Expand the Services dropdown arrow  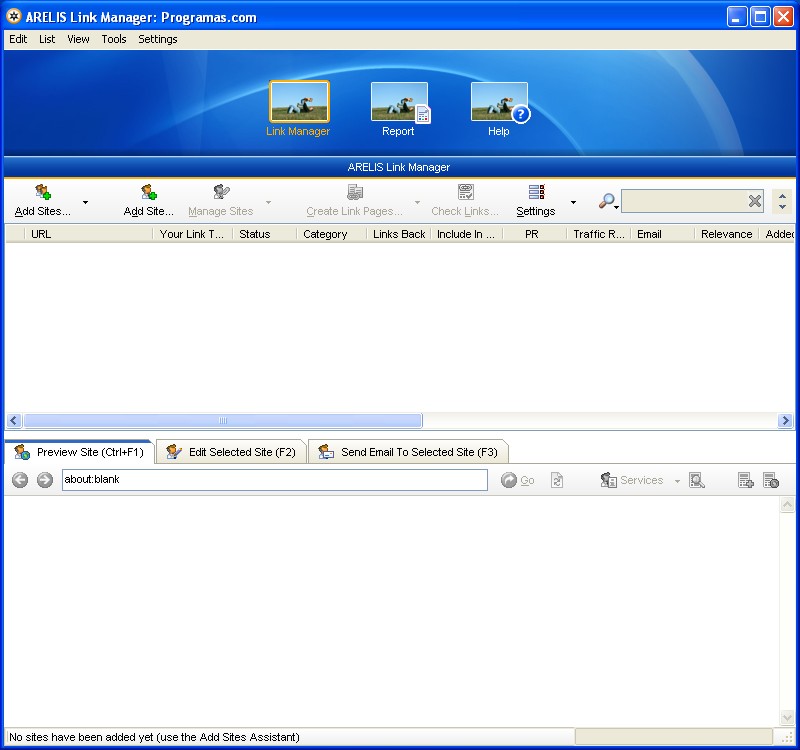pyautogui.click(x=677, y=481)
